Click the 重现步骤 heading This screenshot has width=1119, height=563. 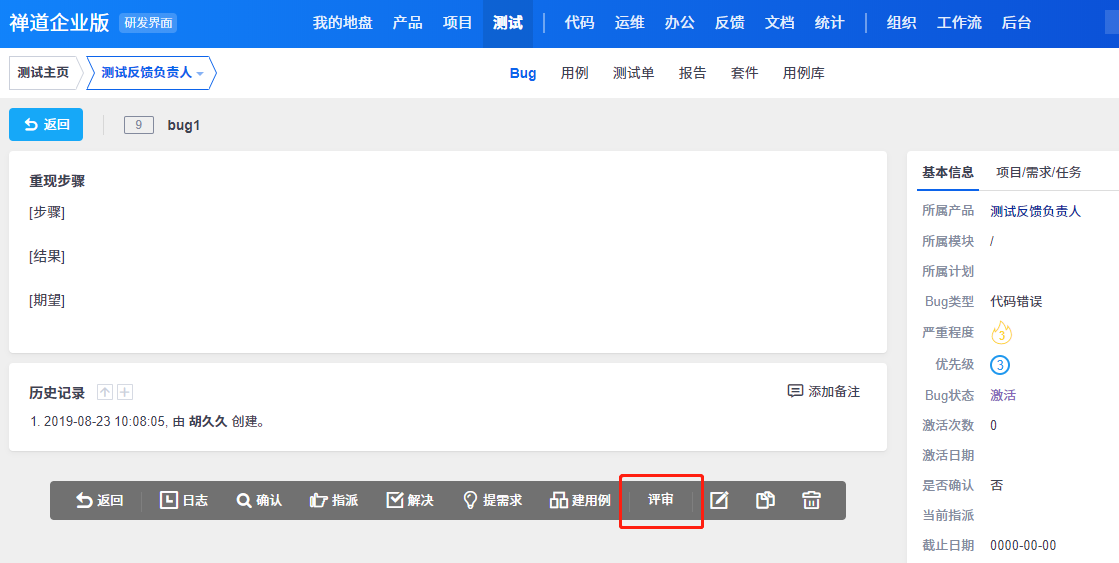click(57, 181)
